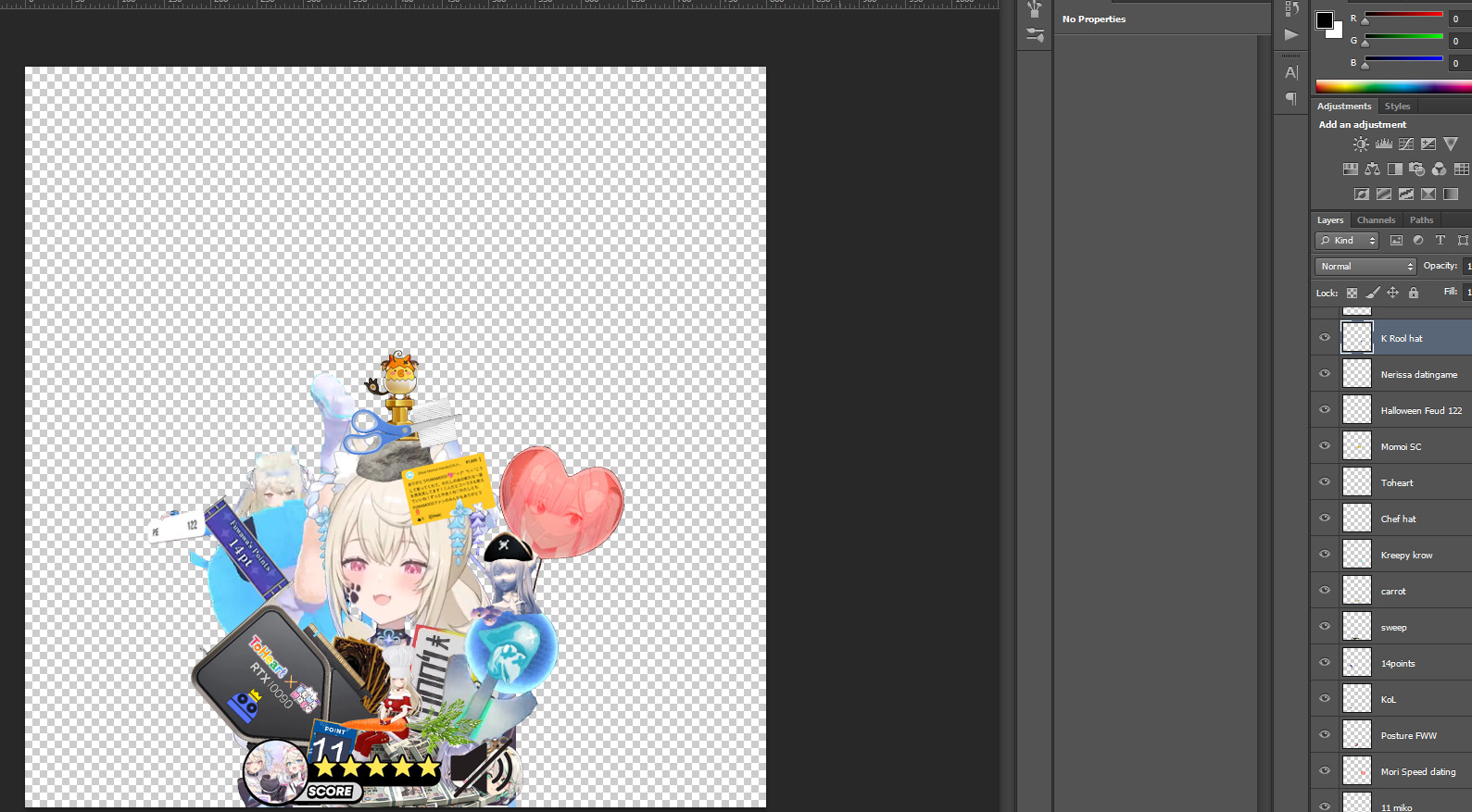The image size is (1472, 812).
Task: Add a Gradient Map adjustment
Action: [x=1451, y=194]
